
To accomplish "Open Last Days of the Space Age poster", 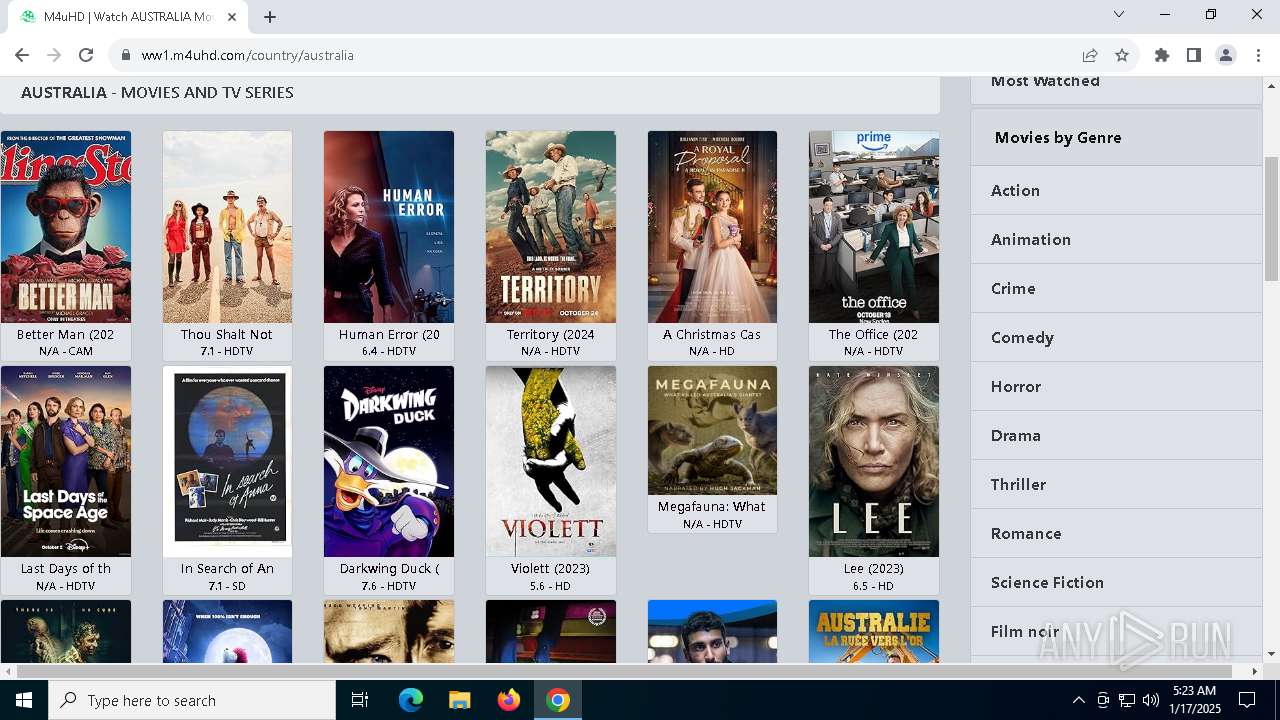I will (x=66, y=461).
